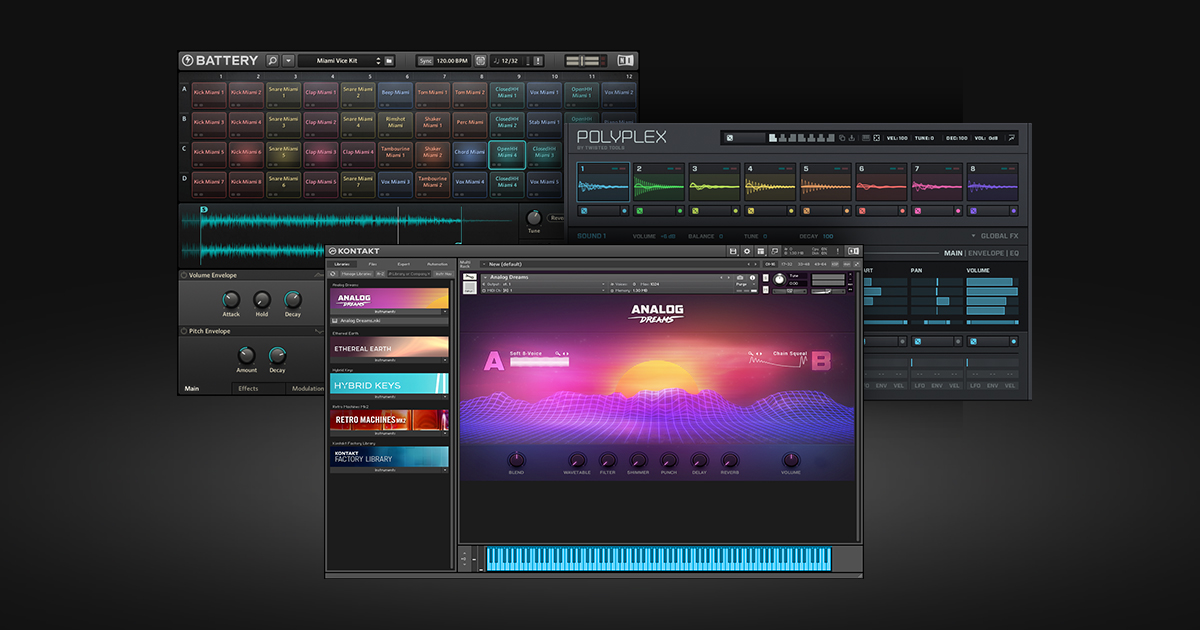Viewport: 1200px width, 630px height.
Task: Click the dice icon under Polyplex sound 2
Action: pyautogui.click(x=640, y=211)
